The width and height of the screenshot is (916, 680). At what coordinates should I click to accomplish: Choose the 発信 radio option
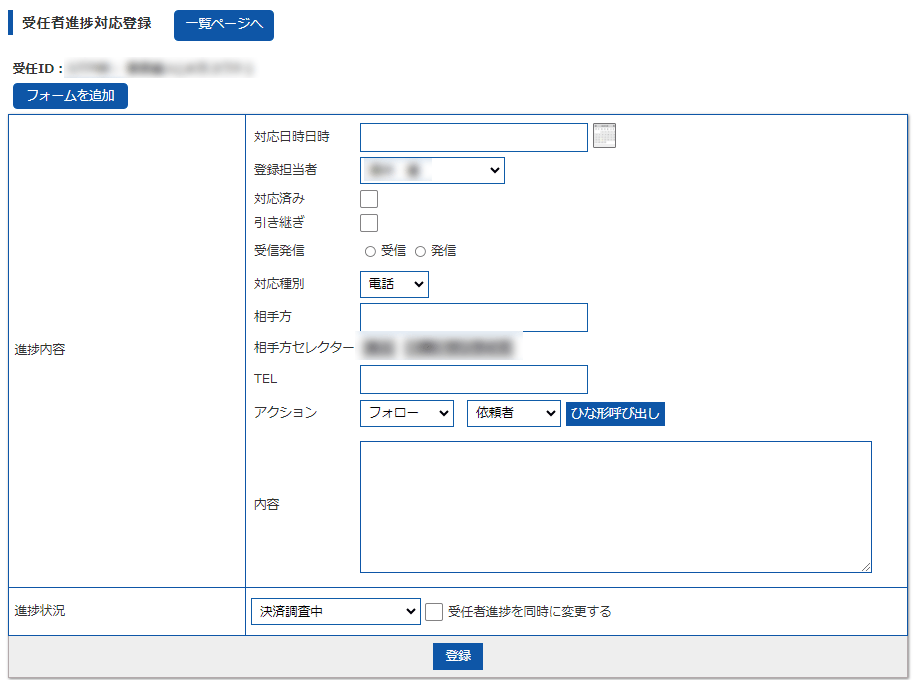(420, 252)
